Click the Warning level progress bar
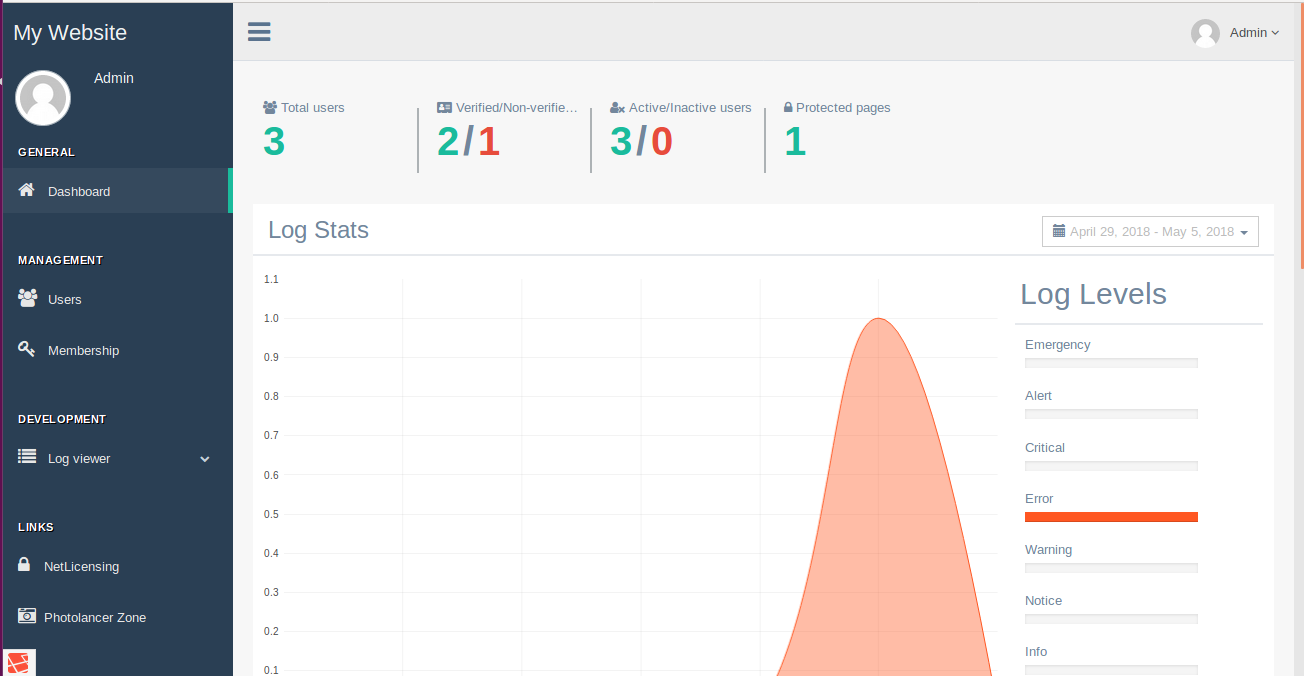This screenshot has width=1304, height=676. click(1111, 568)
